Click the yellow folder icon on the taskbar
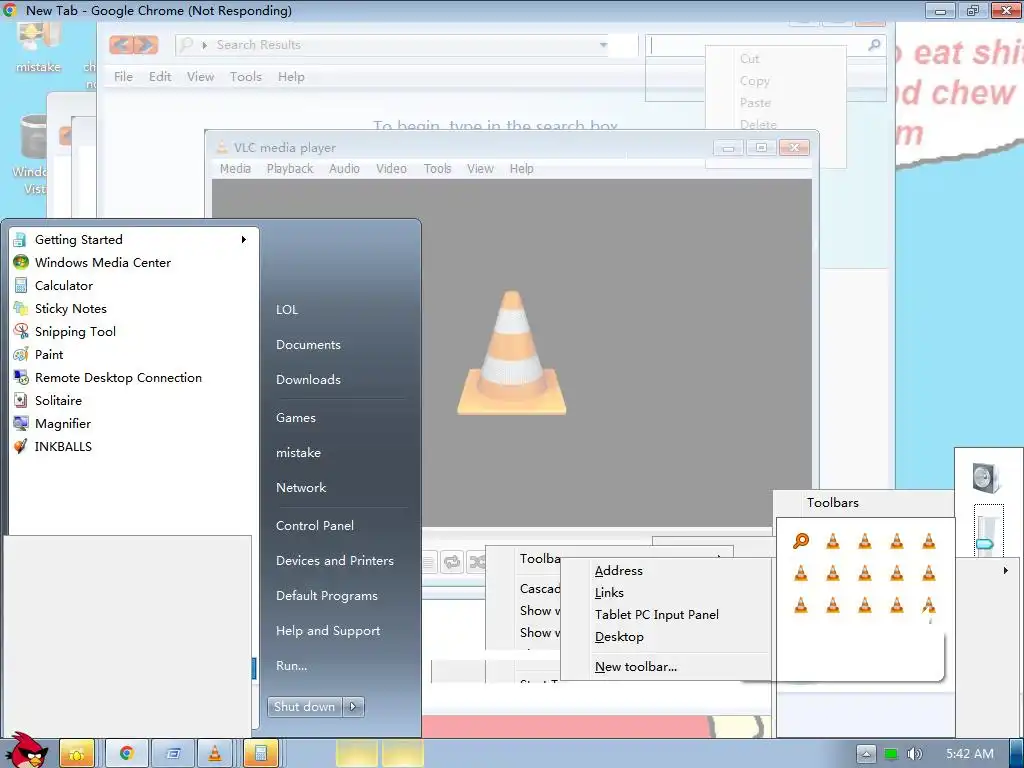The height and width of the screenshot is (768, 1024). [x=77, y=754]
